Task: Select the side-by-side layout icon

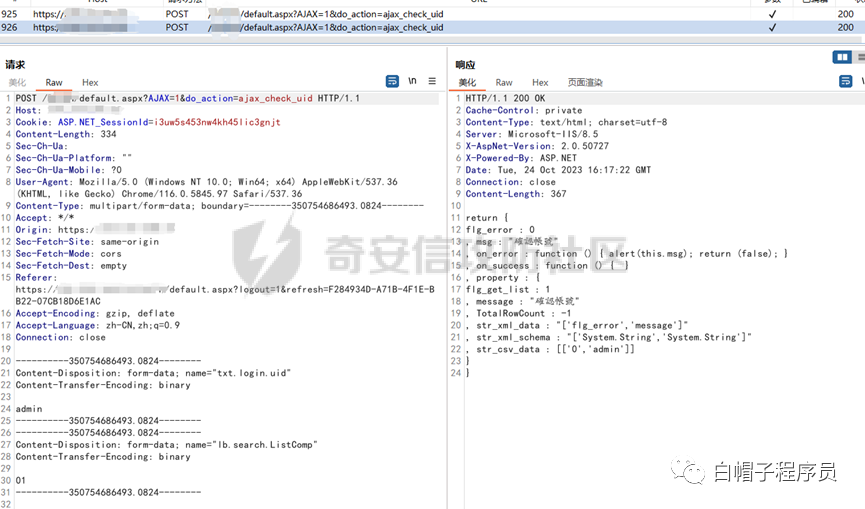Action: coord(842,57)
